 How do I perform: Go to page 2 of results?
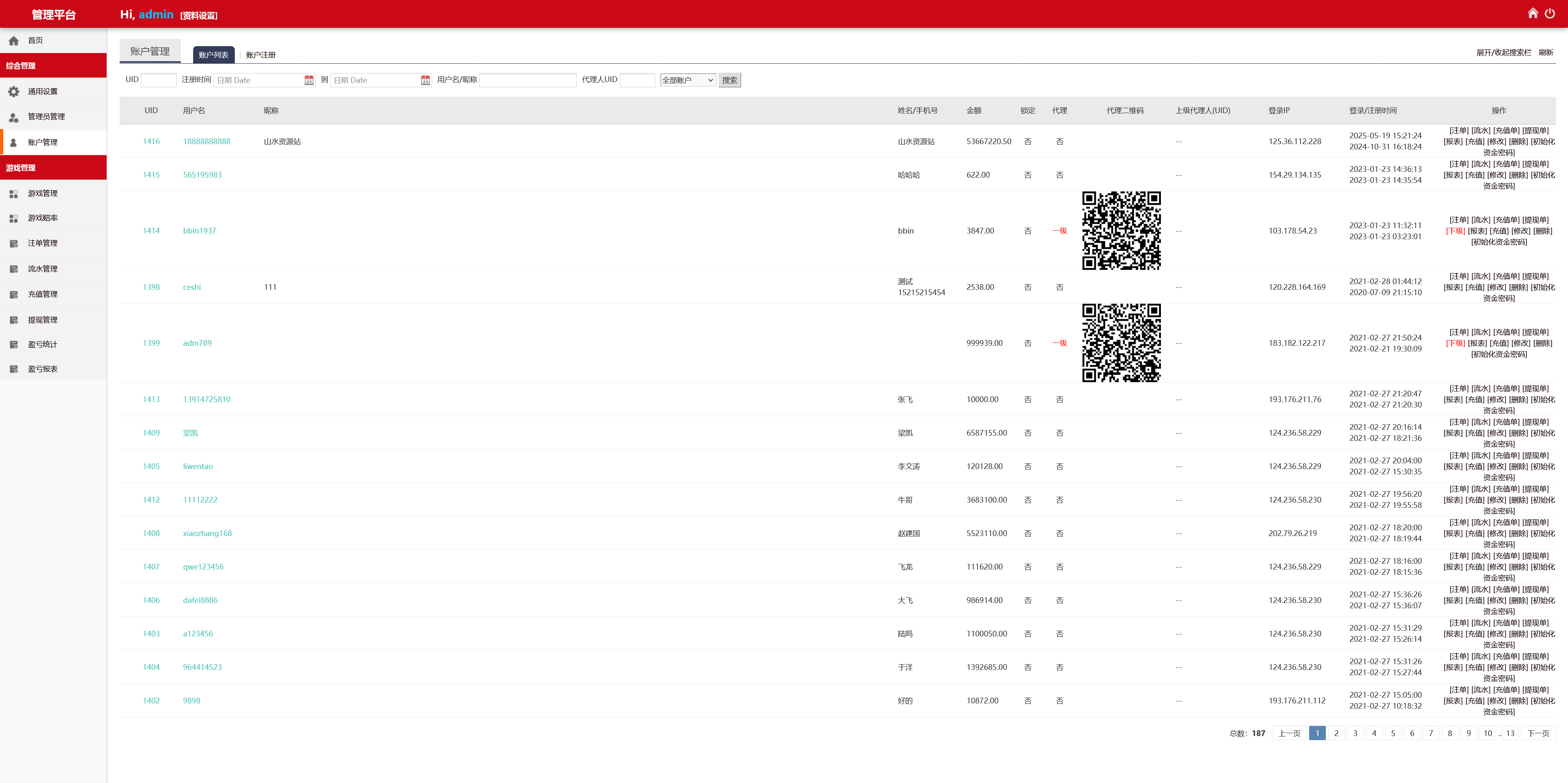click(x=1336, y=733)
